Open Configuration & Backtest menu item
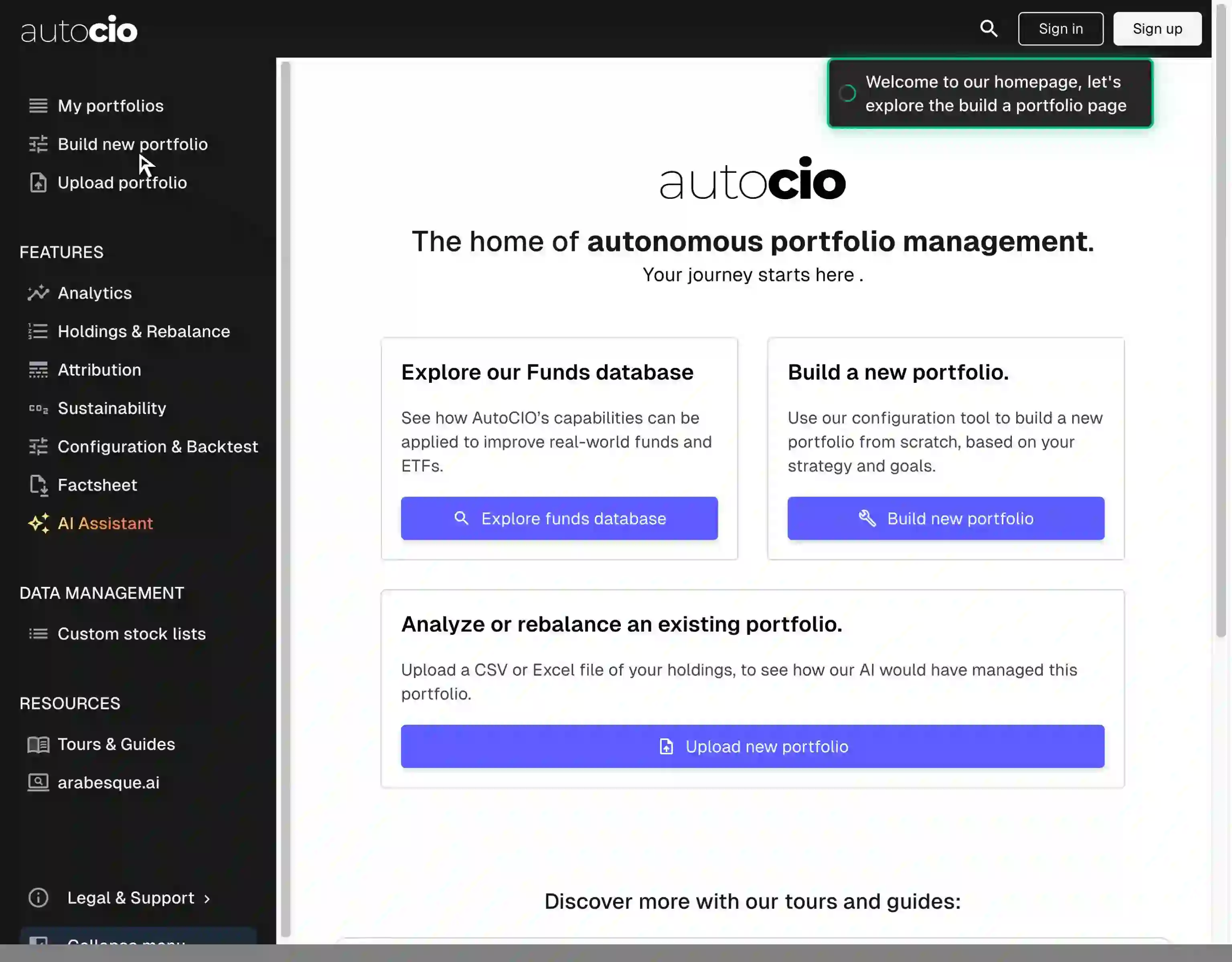Screen dimensions: 1232x962 coord(157,447)
